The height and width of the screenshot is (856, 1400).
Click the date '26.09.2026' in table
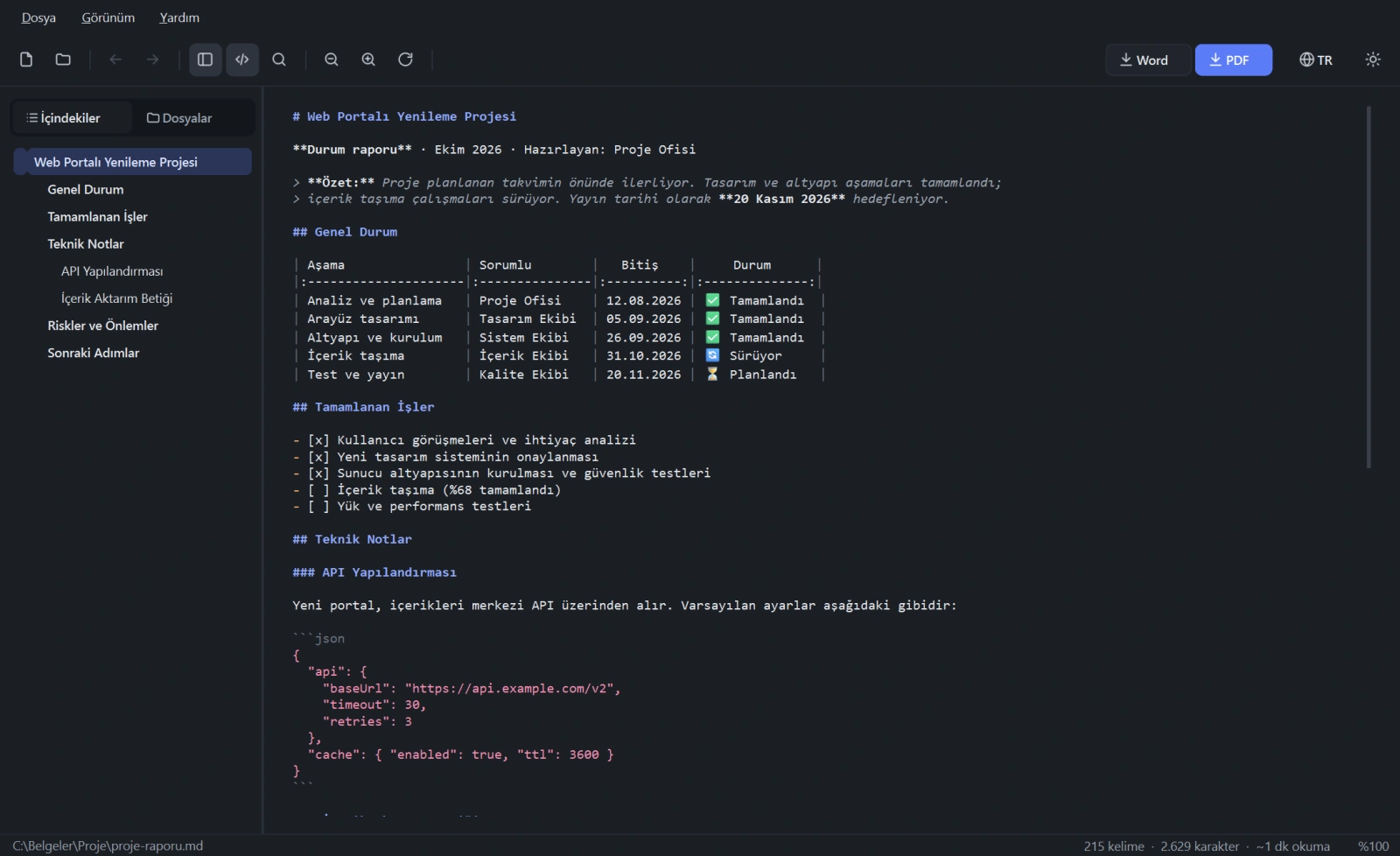coord(643,337)
